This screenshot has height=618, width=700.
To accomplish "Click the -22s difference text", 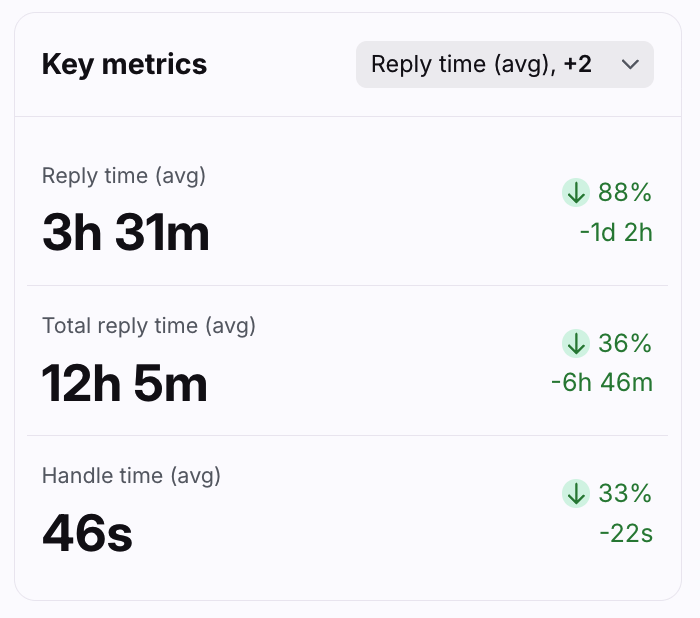I will 626,533.
